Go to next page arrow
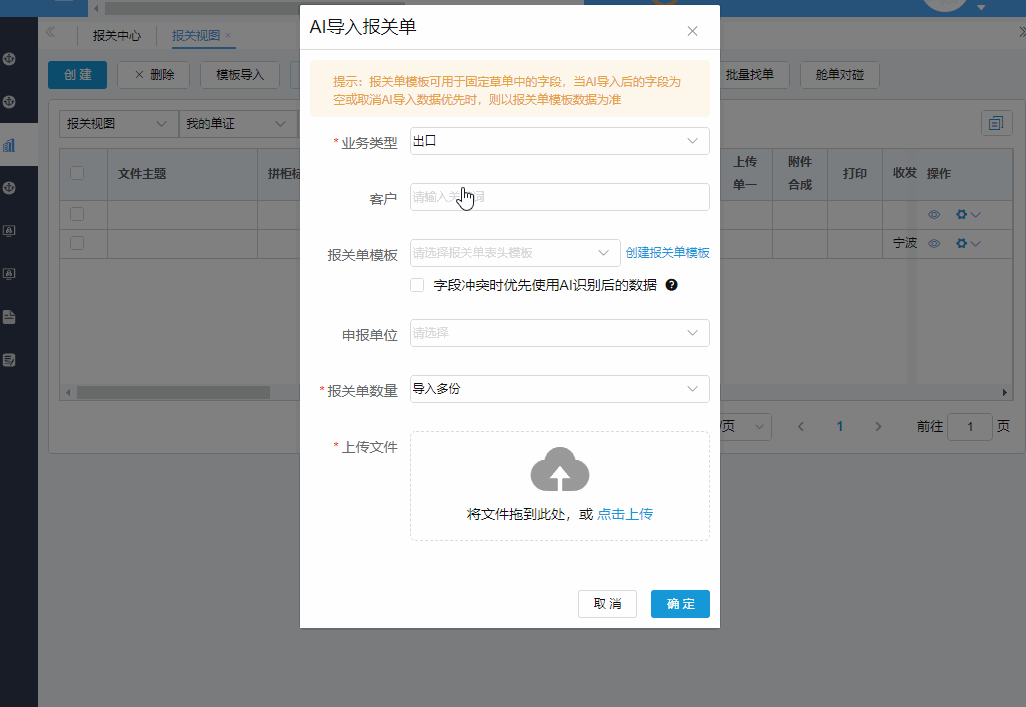The width and height of the screenshot is (1026, 707). pyautogui.click(x=878, y=427)
